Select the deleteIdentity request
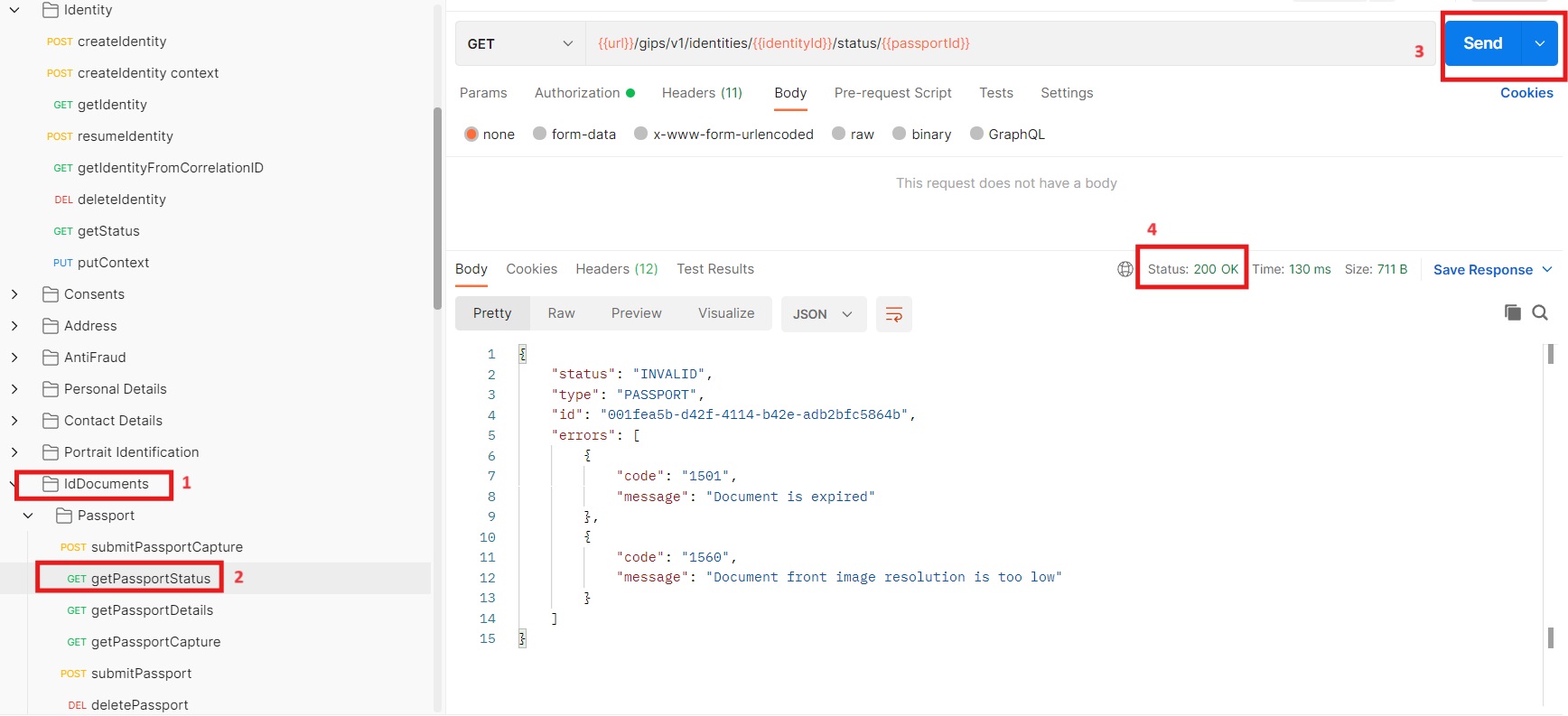The height and width of the screenshot is (716, 1568). pyautogui.click(x=109, y=200)
